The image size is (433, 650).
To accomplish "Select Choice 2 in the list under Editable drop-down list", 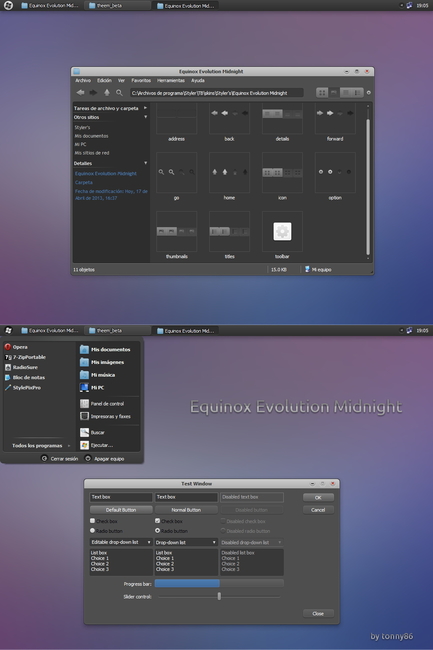I will (100, 564).
